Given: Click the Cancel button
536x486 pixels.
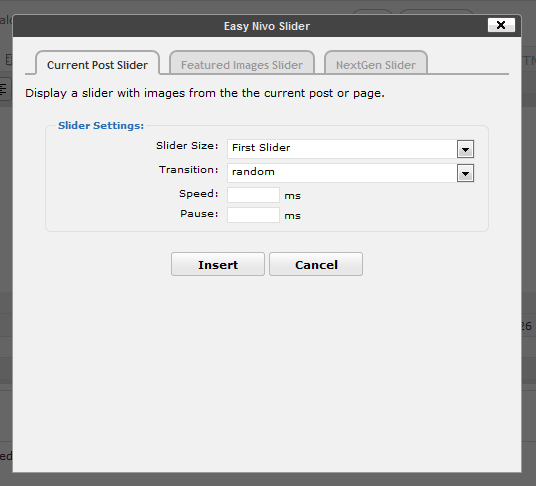Looking at the screenshot, I should click(x=316, y=264).
